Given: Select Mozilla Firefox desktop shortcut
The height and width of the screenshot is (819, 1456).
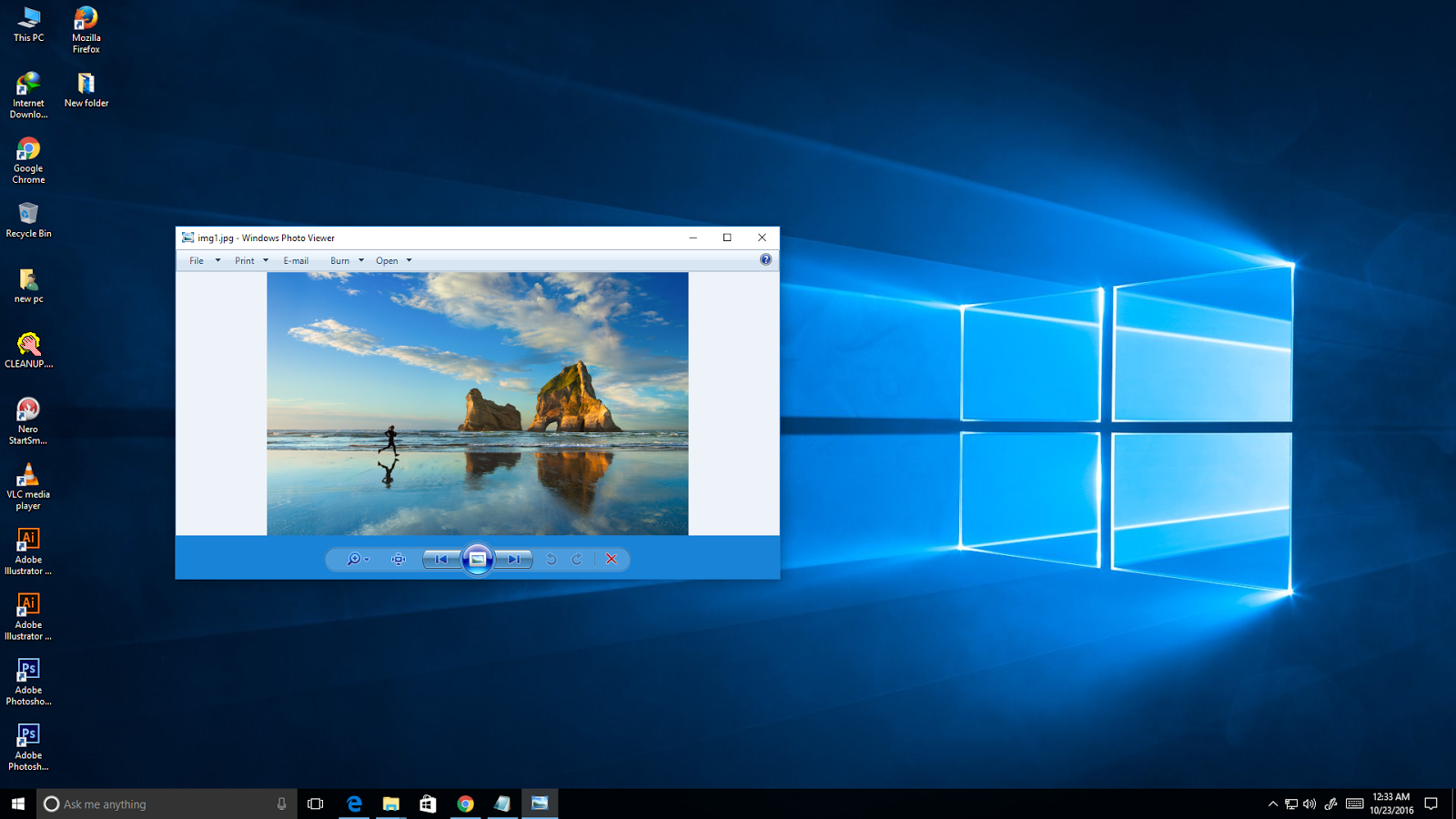Looking at the screenshot, I should click(86, 30).
